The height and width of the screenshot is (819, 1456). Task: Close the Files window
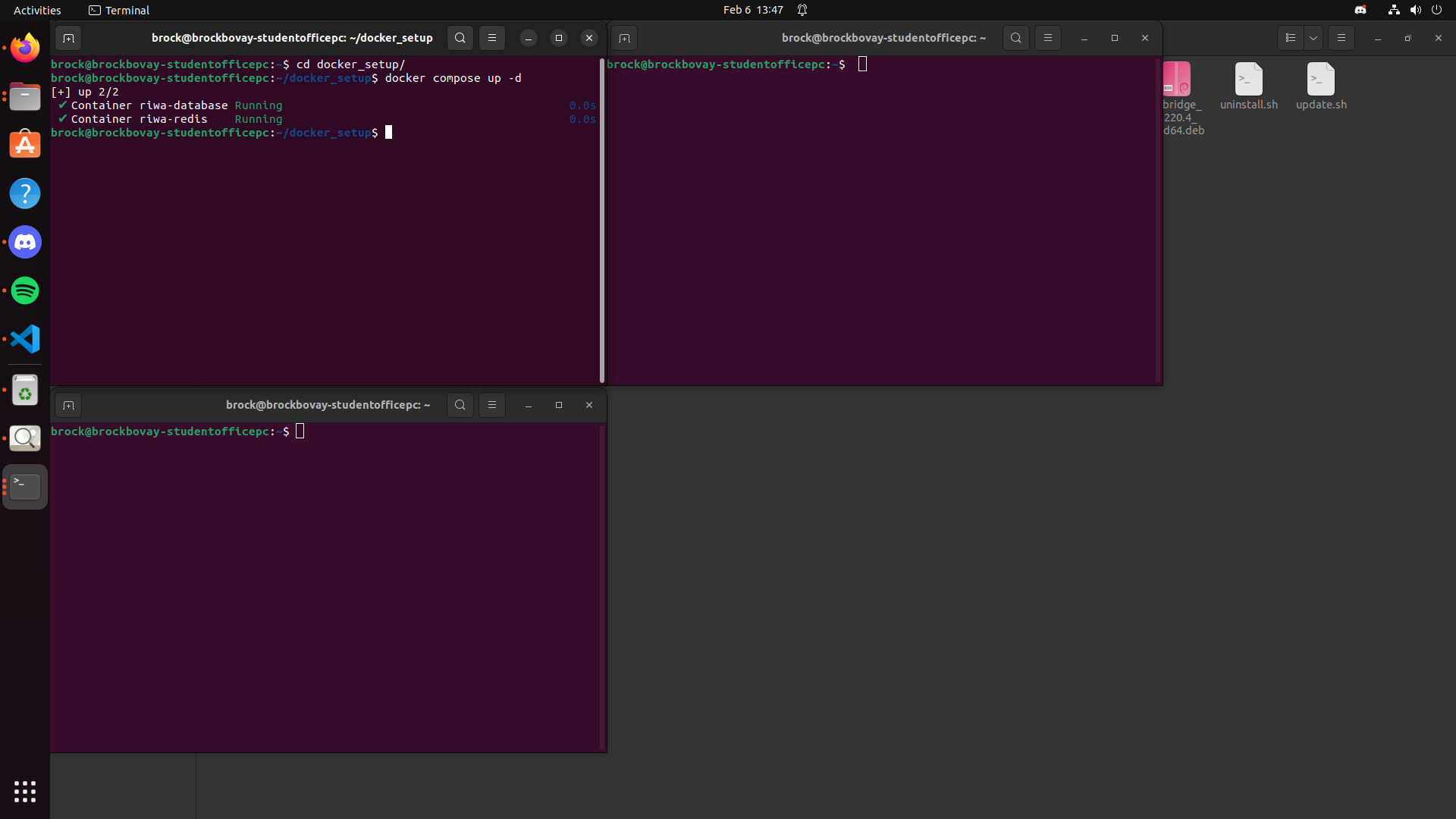click(1439, 38)
